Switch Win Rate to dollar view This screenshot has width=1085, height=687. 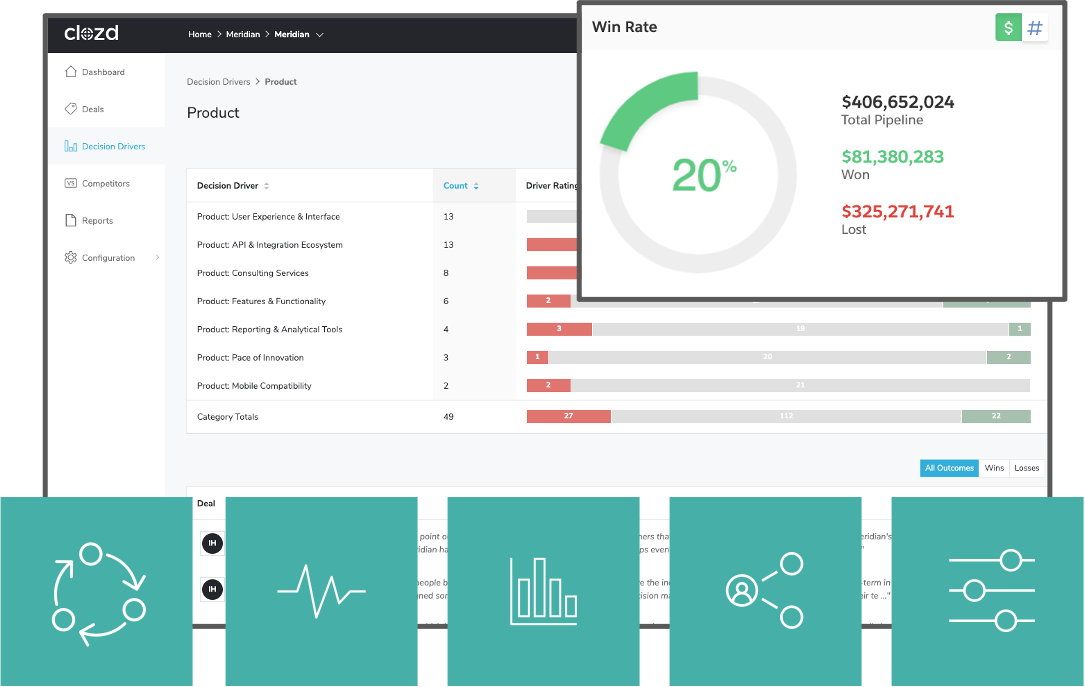[1008, 28]
